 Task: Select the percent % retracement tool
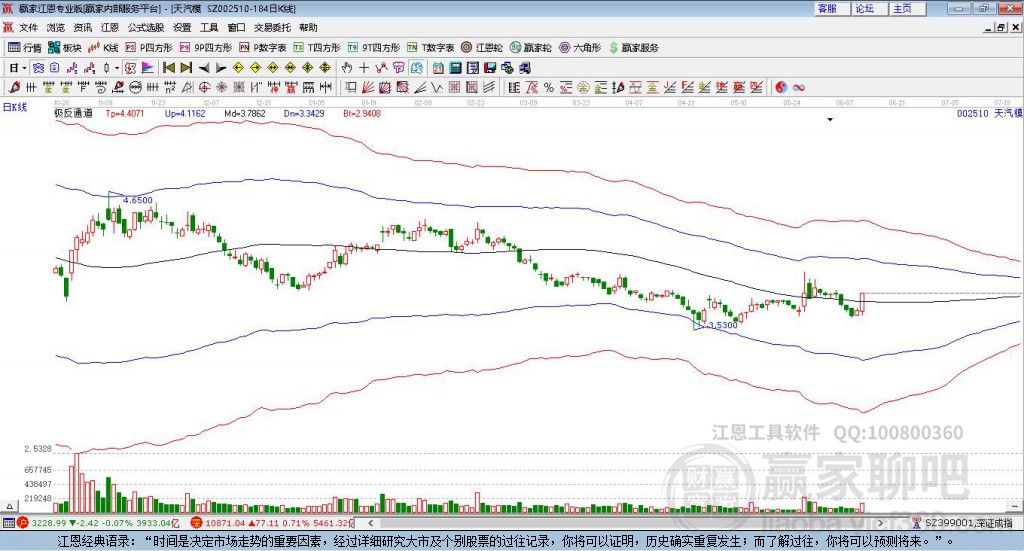point(549,87)
